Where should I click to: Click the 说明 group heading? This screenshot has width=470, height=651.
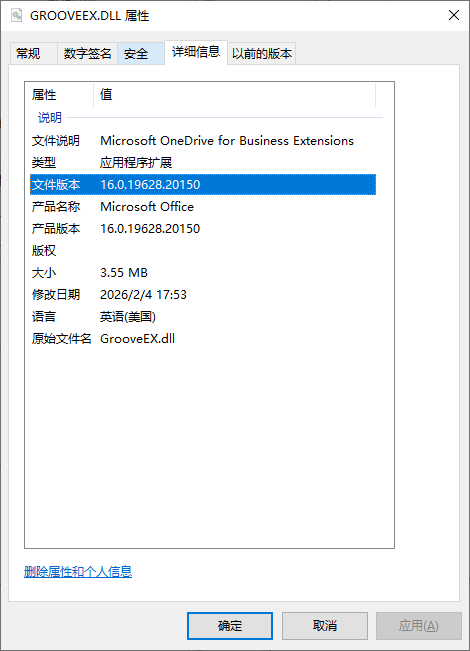point(50,118)
